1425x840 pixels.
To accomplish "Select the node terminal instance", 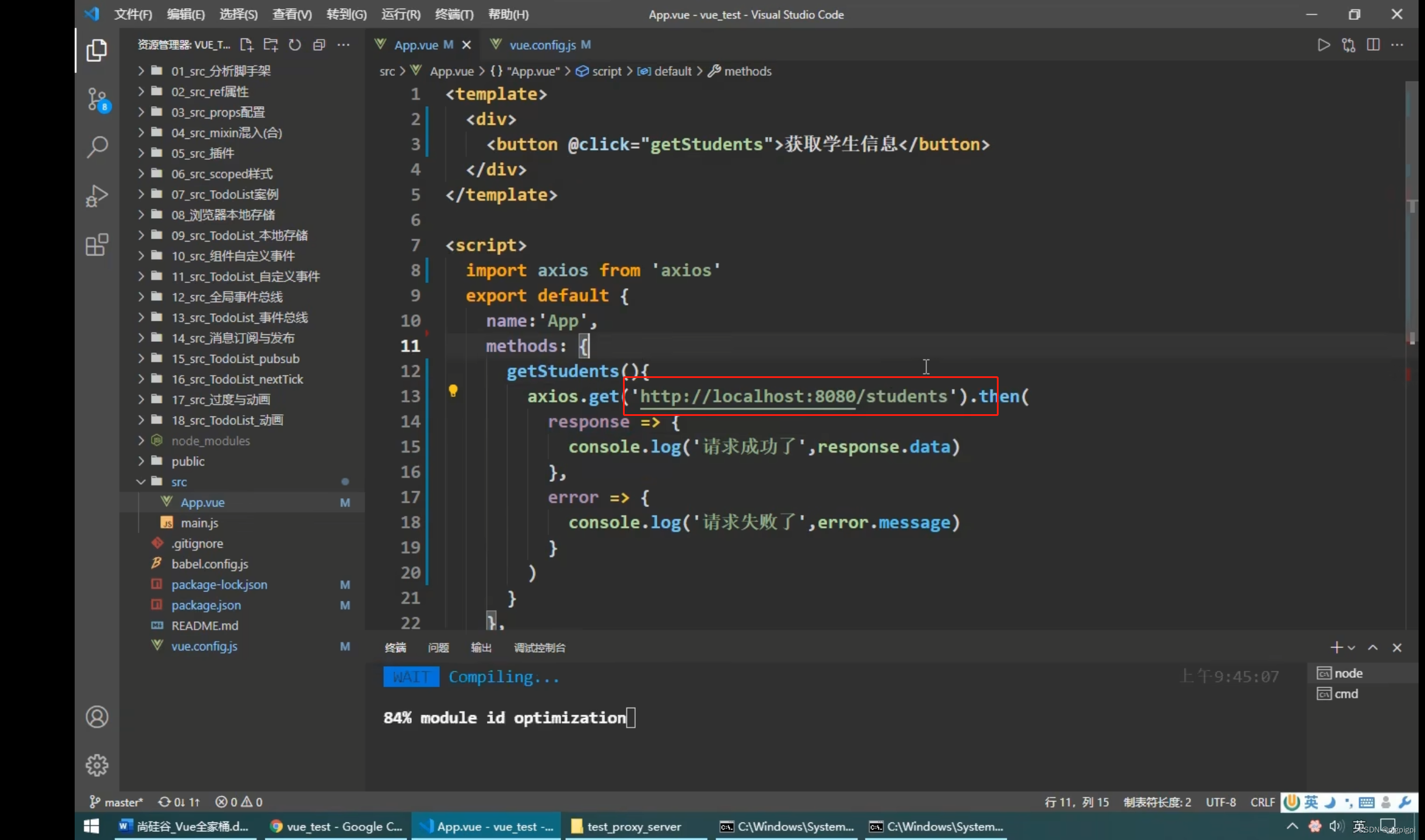I will (1362, 673).
